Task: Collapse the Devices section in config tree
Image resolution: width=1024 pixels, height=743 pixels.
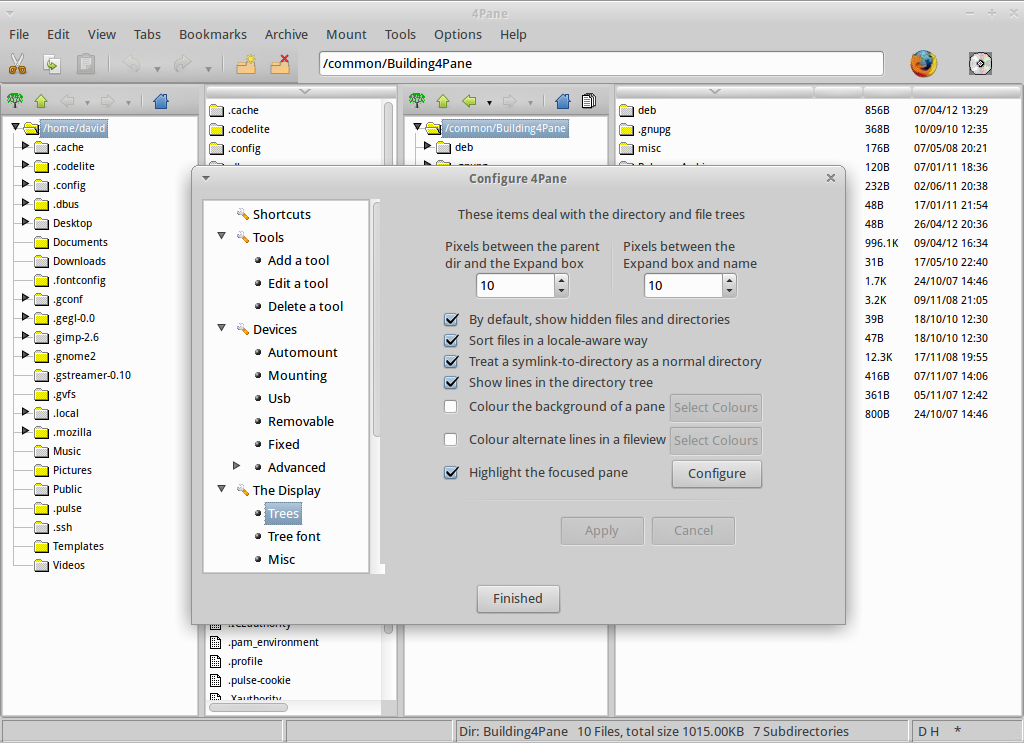Action: pos(221,328)
